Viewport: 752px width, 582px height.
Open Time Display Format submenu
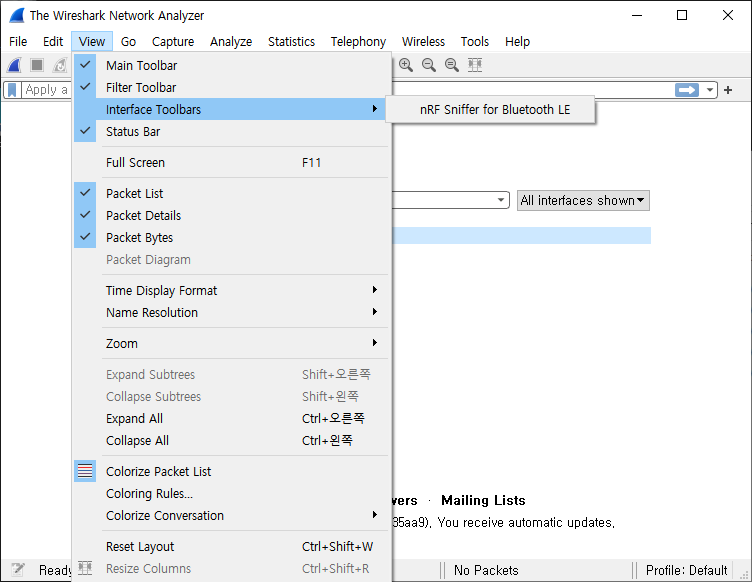point(231,291)
